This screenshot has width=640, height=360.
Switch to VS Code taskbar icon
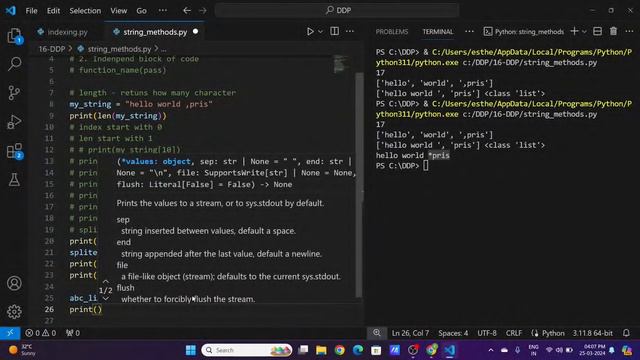click(x=449, y=350)
